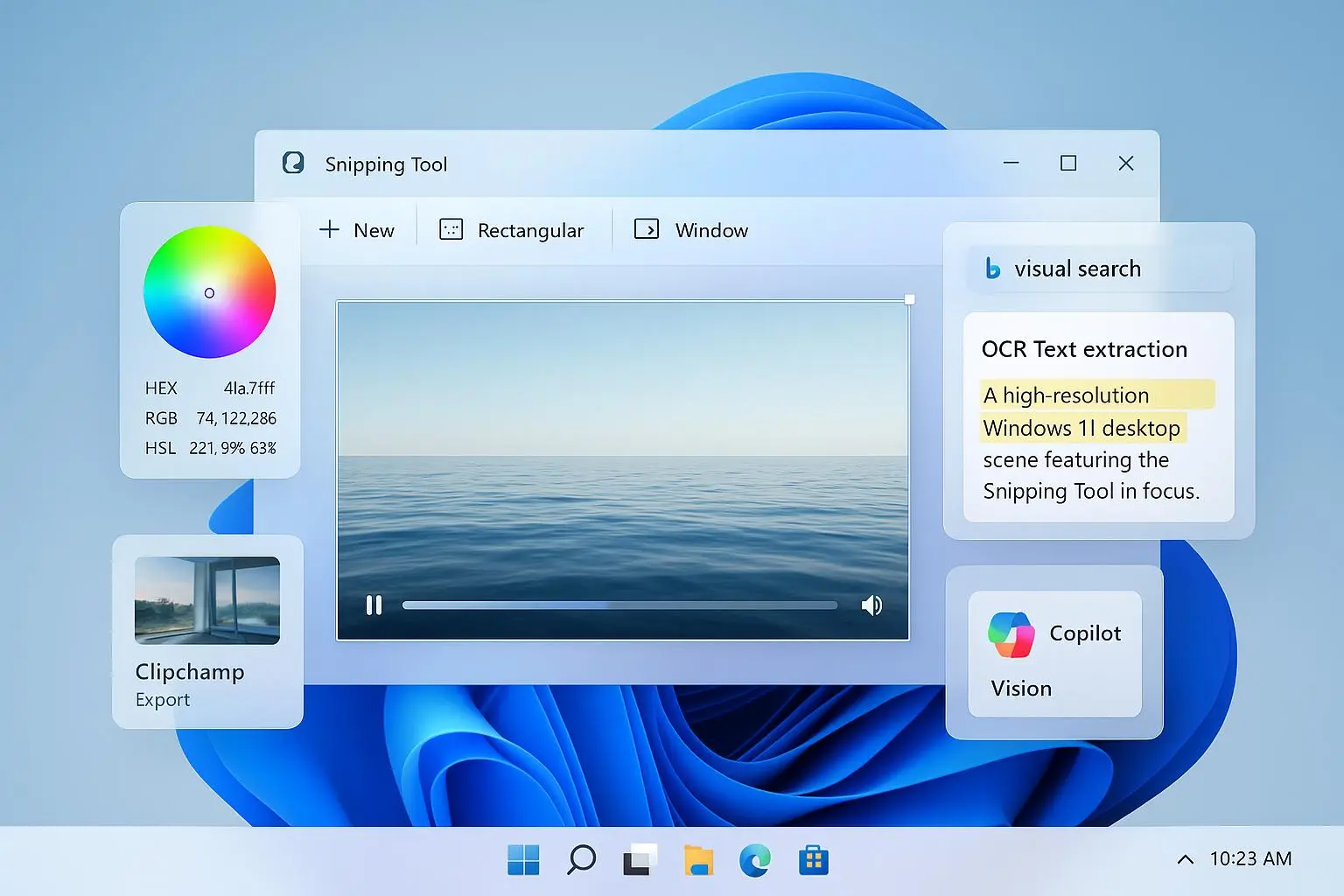The height and width of the screenshot is (896, 1344).
Task: Start a New snip
Action: pyautogui.click(x=357, y=230)
